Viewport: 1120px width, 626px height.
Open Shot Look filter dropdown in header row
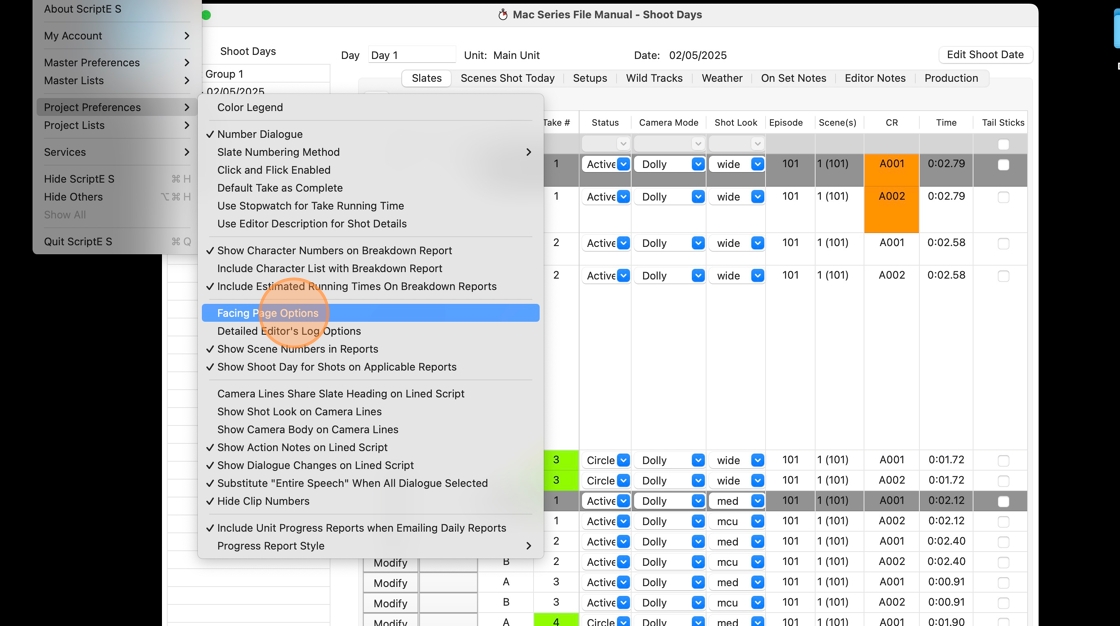click(x=736, y=144)
